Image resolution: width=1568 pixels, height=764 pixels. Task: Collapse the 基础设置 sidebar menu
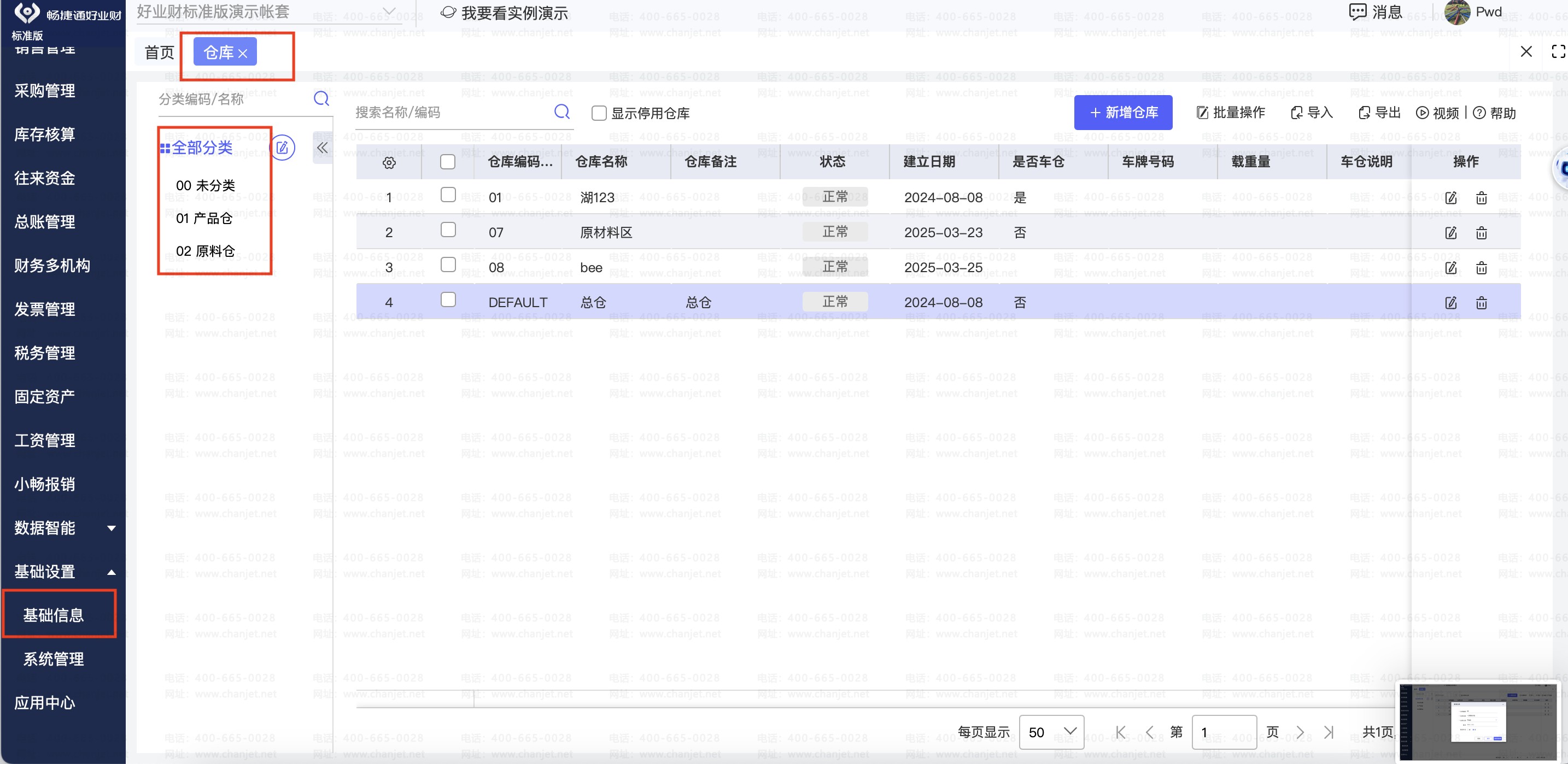(x=63, y=571)
